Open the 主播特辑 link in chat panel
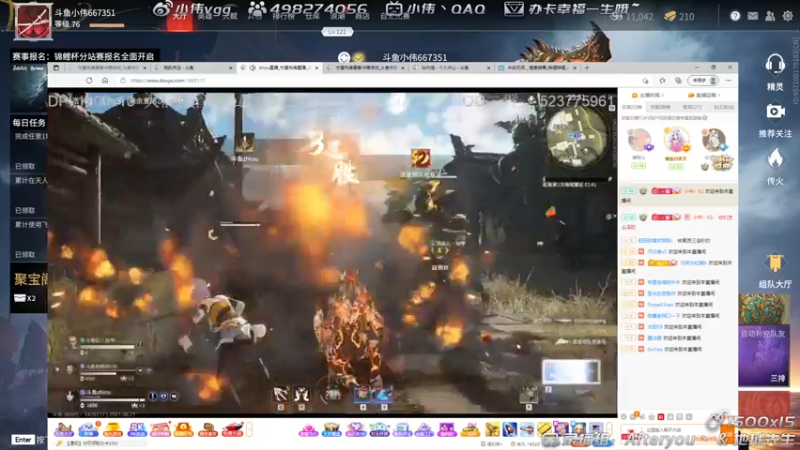The width and height of the screenshot is (800, 450). [x=648, y=95]
